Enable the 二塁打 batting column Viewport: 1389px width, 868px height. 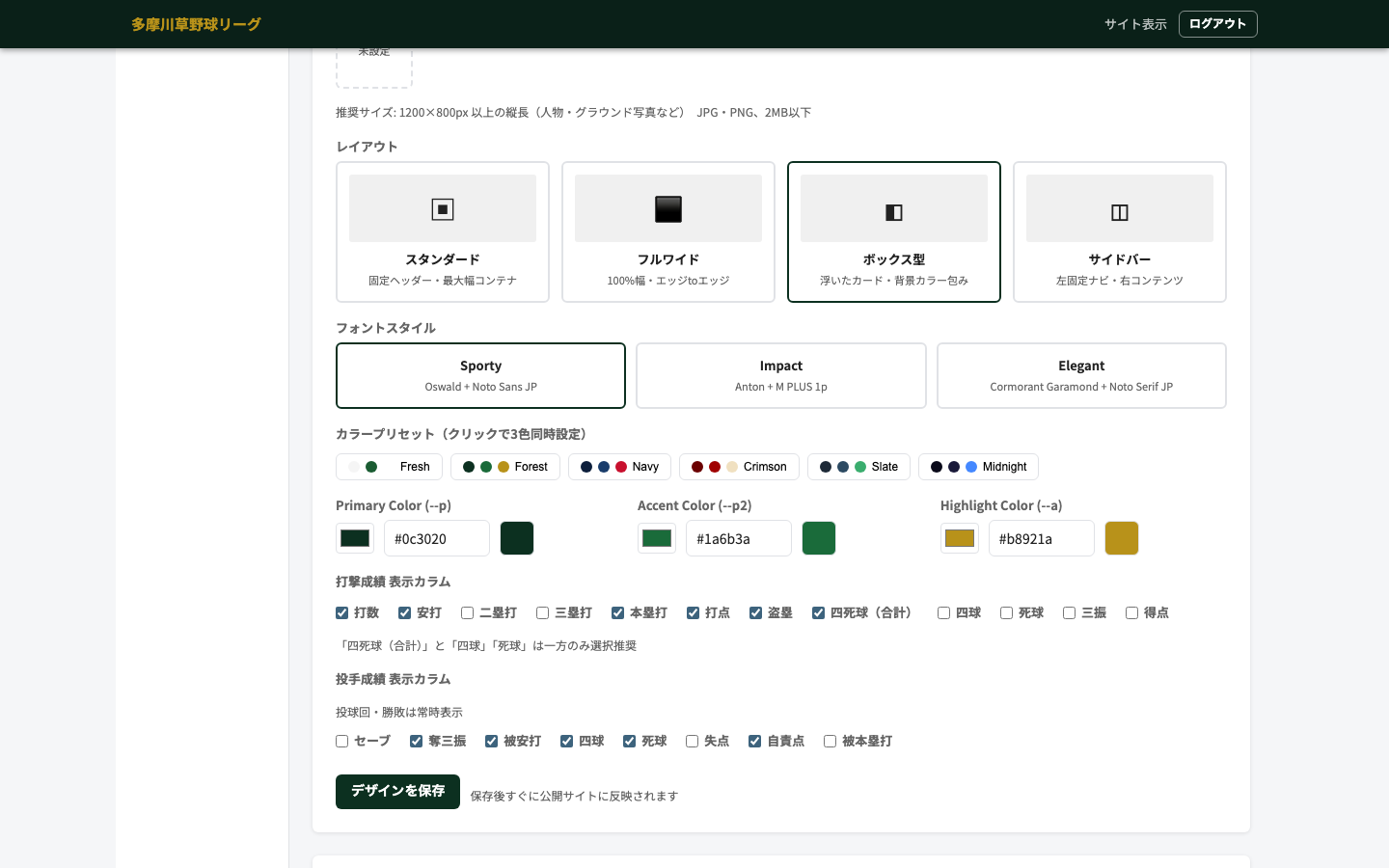[x=467, y=613]
